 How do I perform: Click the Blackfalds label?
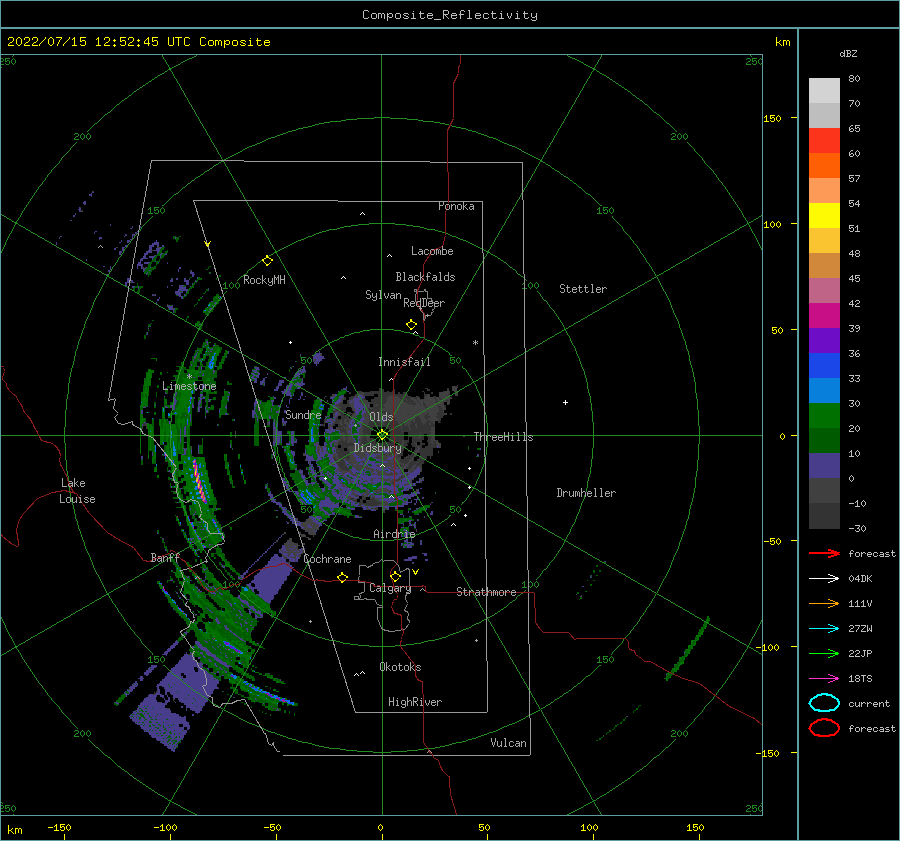[x=425, y=277]
